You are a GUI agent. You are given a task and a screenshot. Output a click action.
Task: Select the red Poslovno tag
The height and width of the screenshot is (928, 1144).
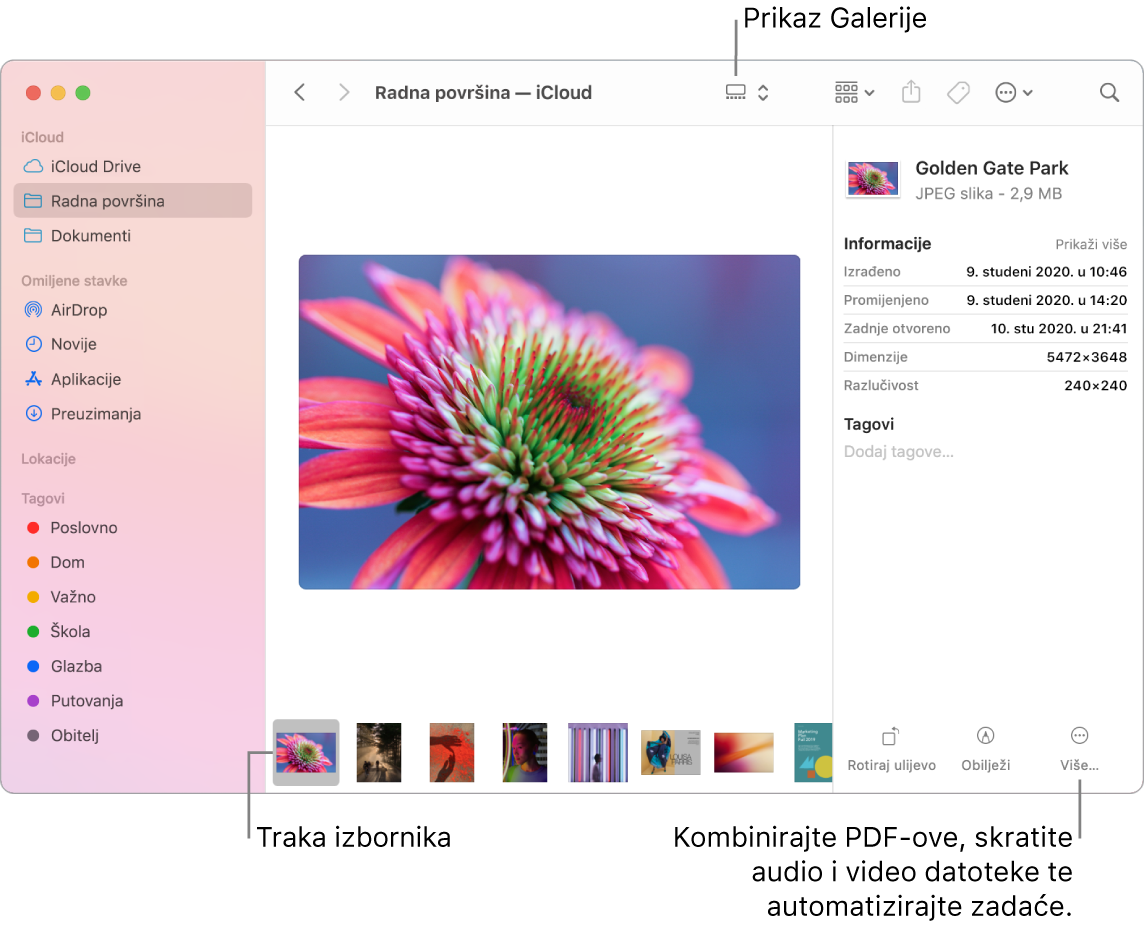coord(84,528)
